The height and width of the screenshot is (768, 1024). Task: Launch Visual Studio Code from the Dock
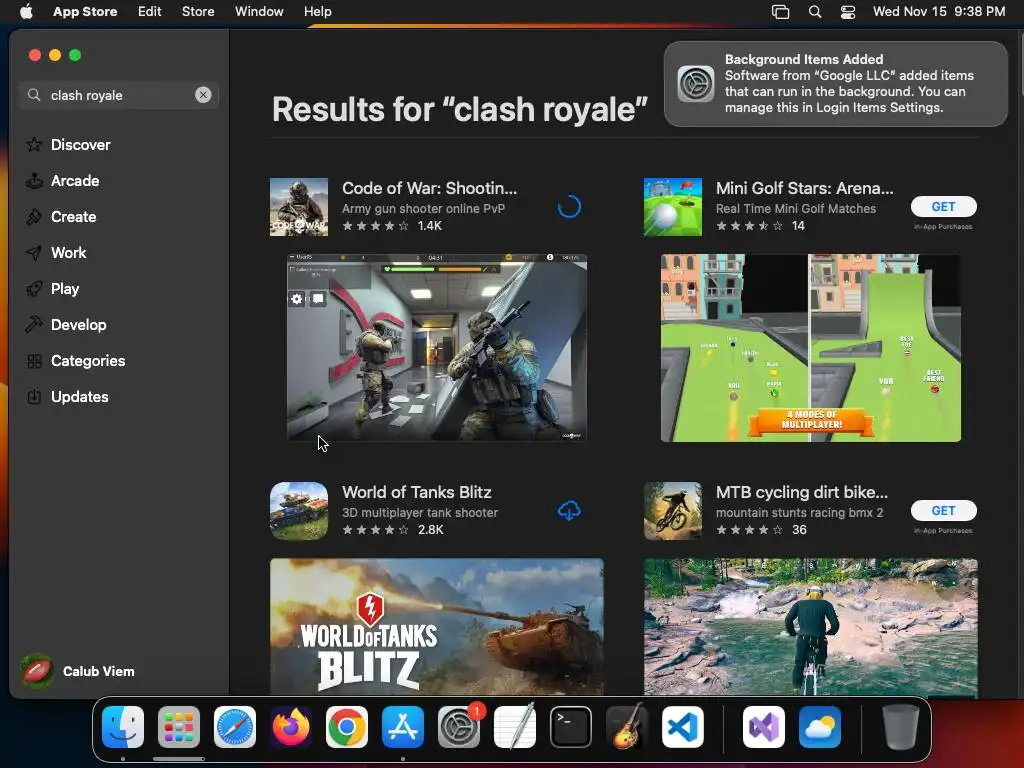pos(683,727)
